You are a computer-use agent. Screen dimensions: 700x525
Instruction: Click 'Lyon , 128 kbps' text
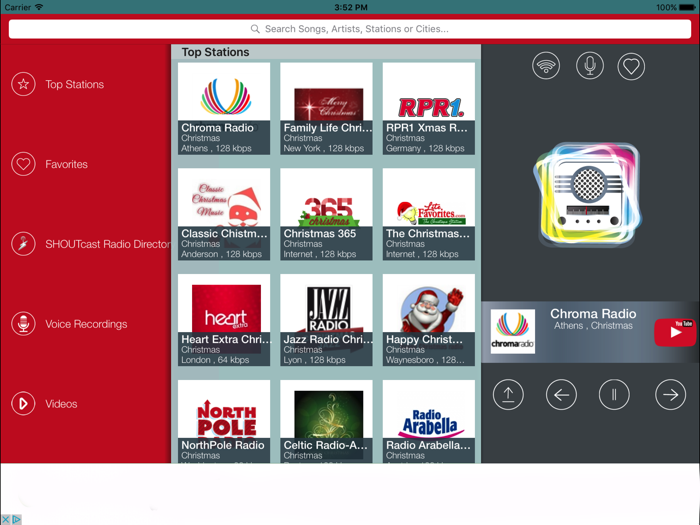[314, 360]
